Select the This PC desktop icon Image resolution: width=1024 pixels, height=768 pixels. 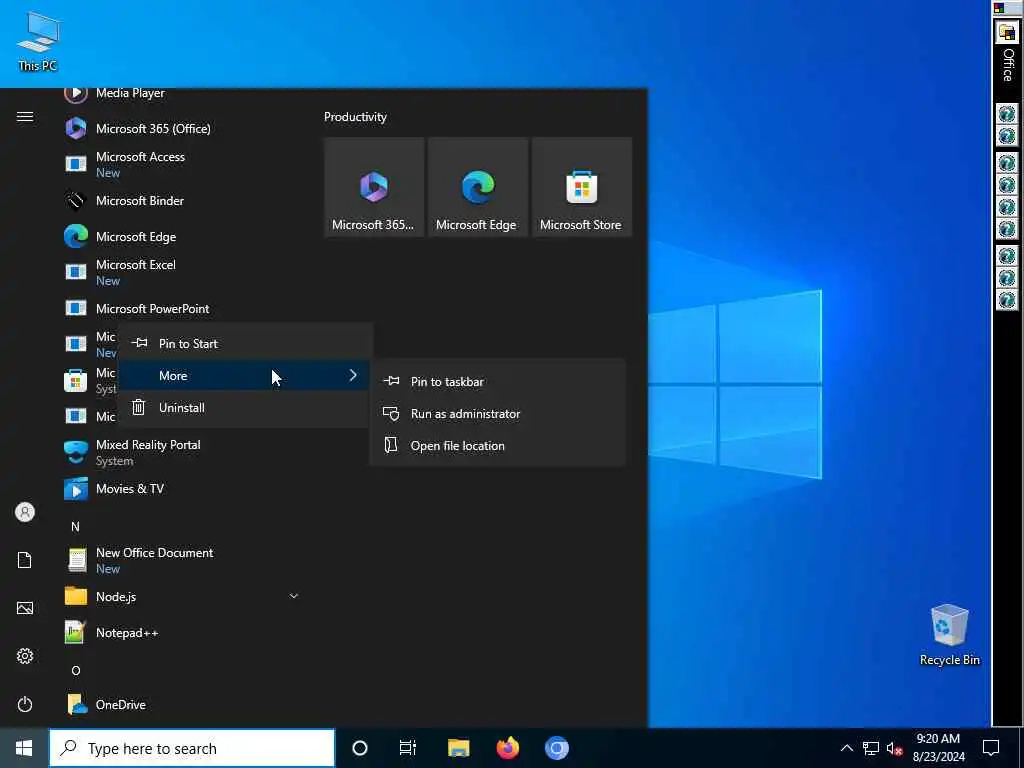pos(38,42)
